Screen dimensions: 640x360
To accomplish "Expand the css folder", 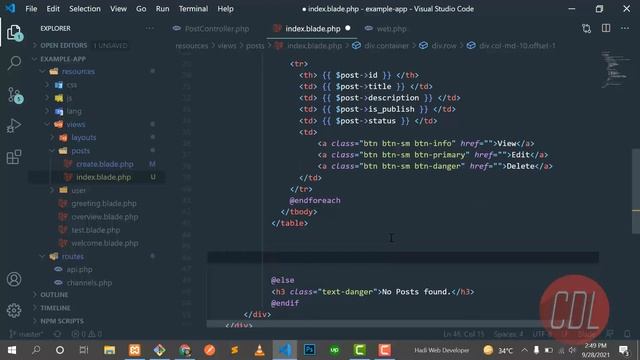I will pyautogui.click(x=72, y=85).
